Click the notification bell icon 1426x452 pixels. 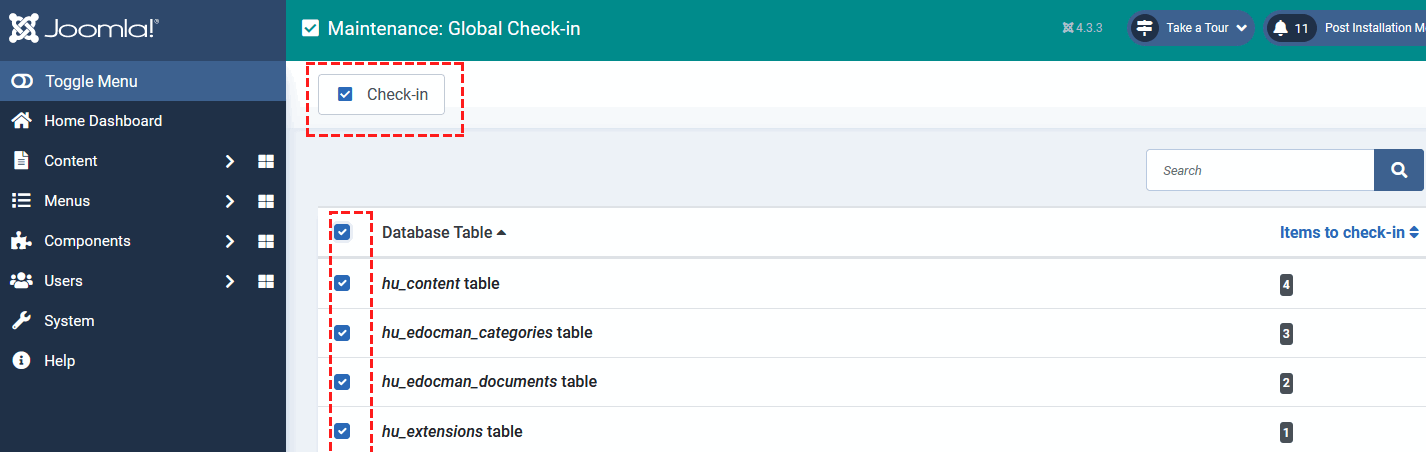pos(1280,28)
